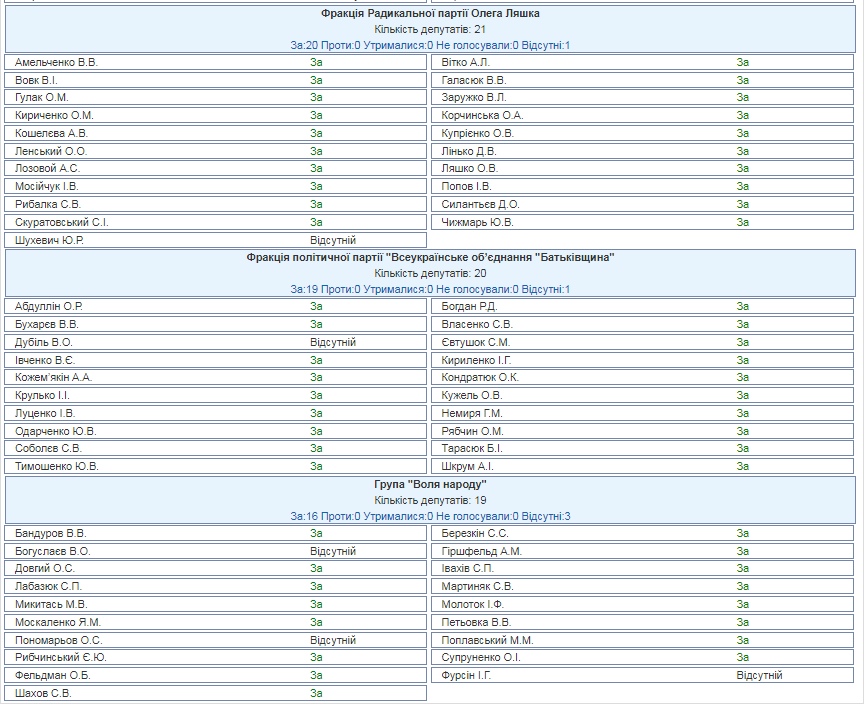Click Відсутній status for Дубіль В.О.

[333, 342]
